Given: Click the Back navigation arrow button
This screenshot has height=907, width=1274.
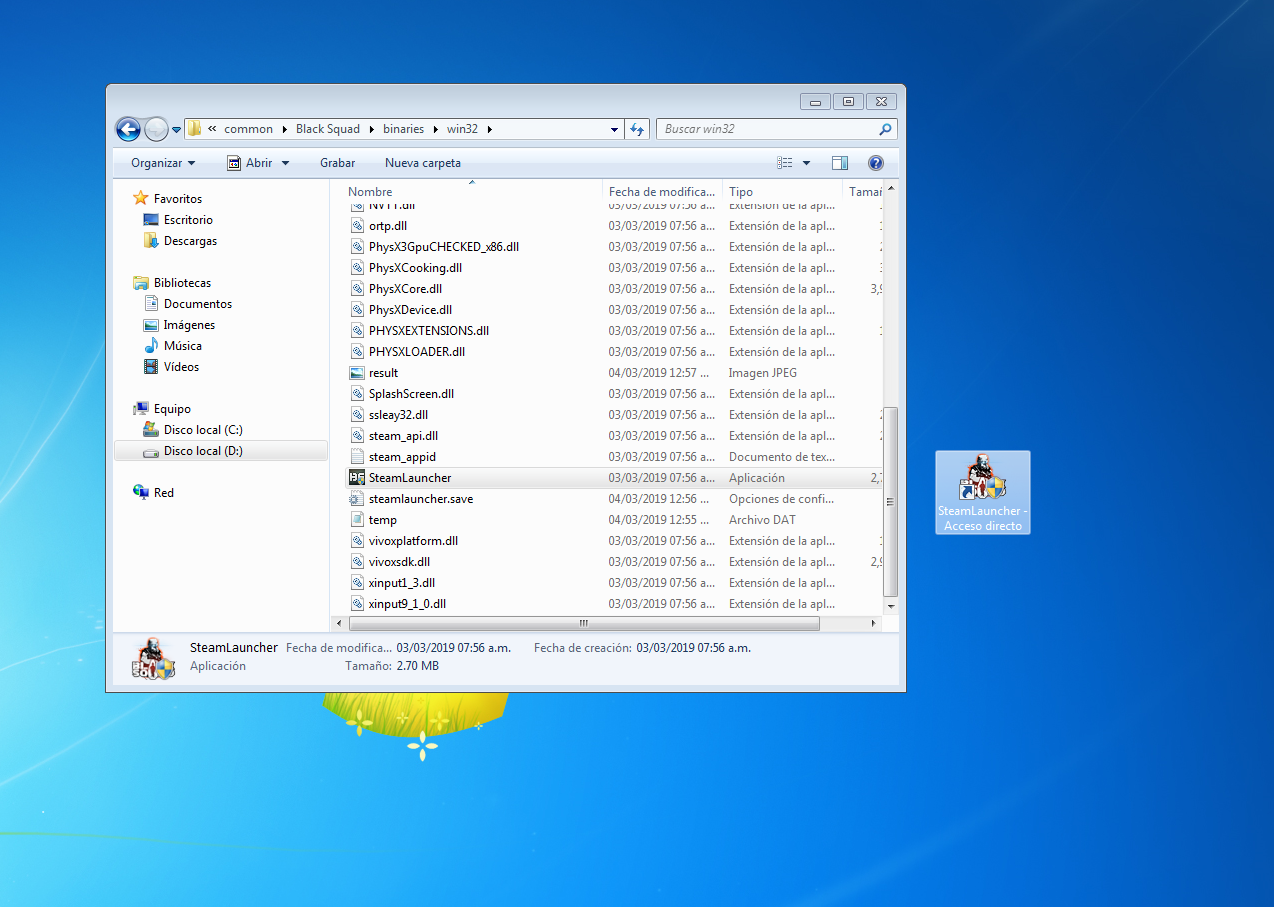Looking at the screenshot, I should coord(128,129).
